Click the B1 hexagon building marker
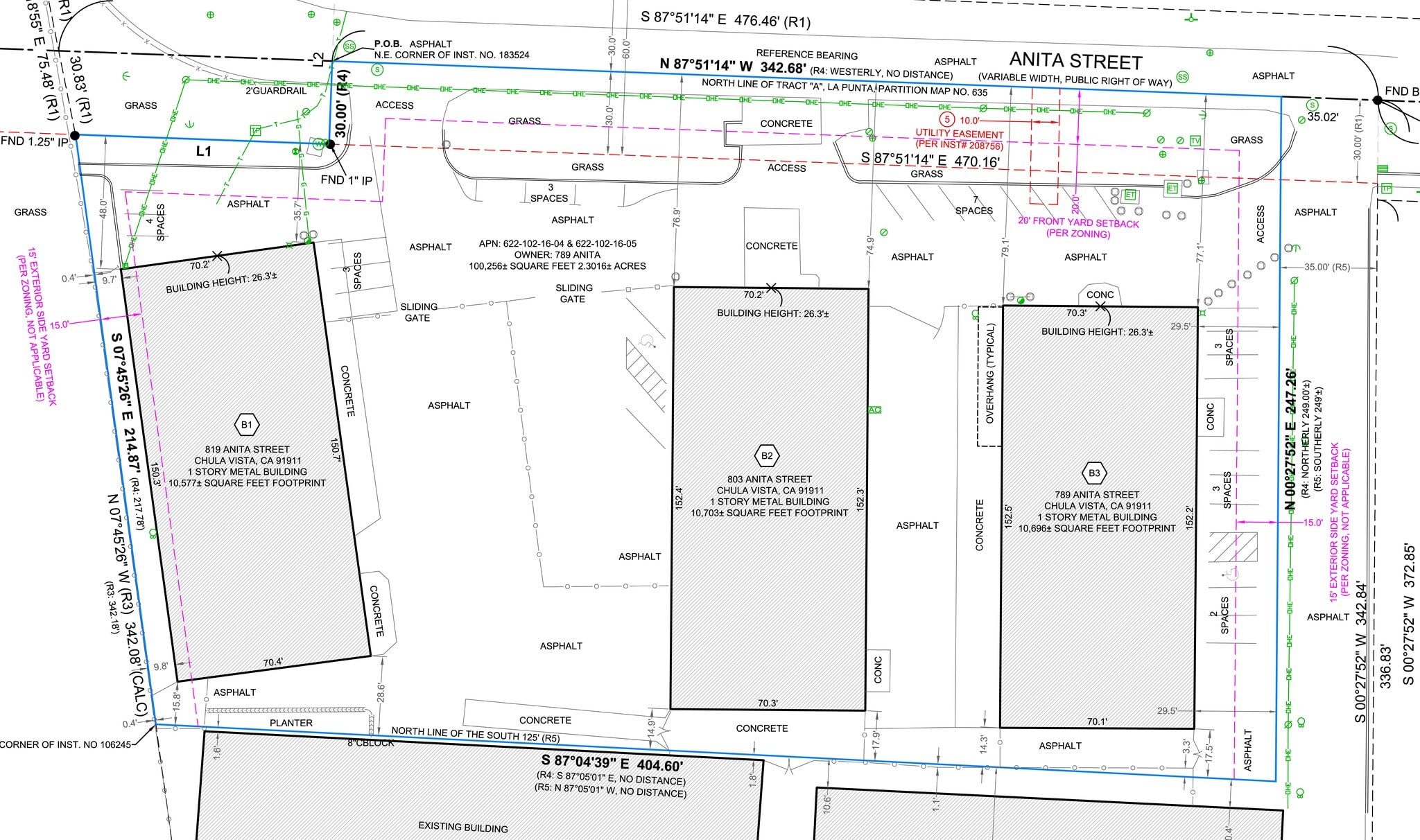Screen dimensions: 1420x840 coord(247,425)
